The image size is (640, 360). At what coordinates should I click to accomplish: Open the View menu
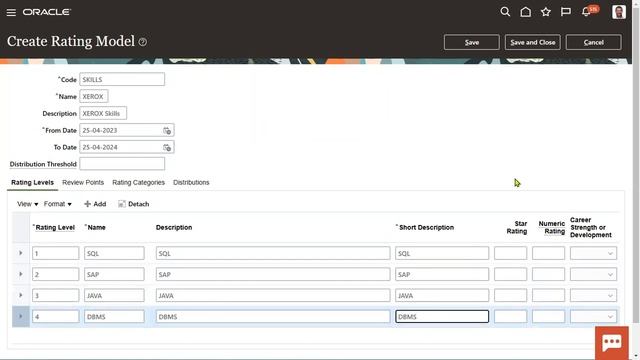coord(27,204)
